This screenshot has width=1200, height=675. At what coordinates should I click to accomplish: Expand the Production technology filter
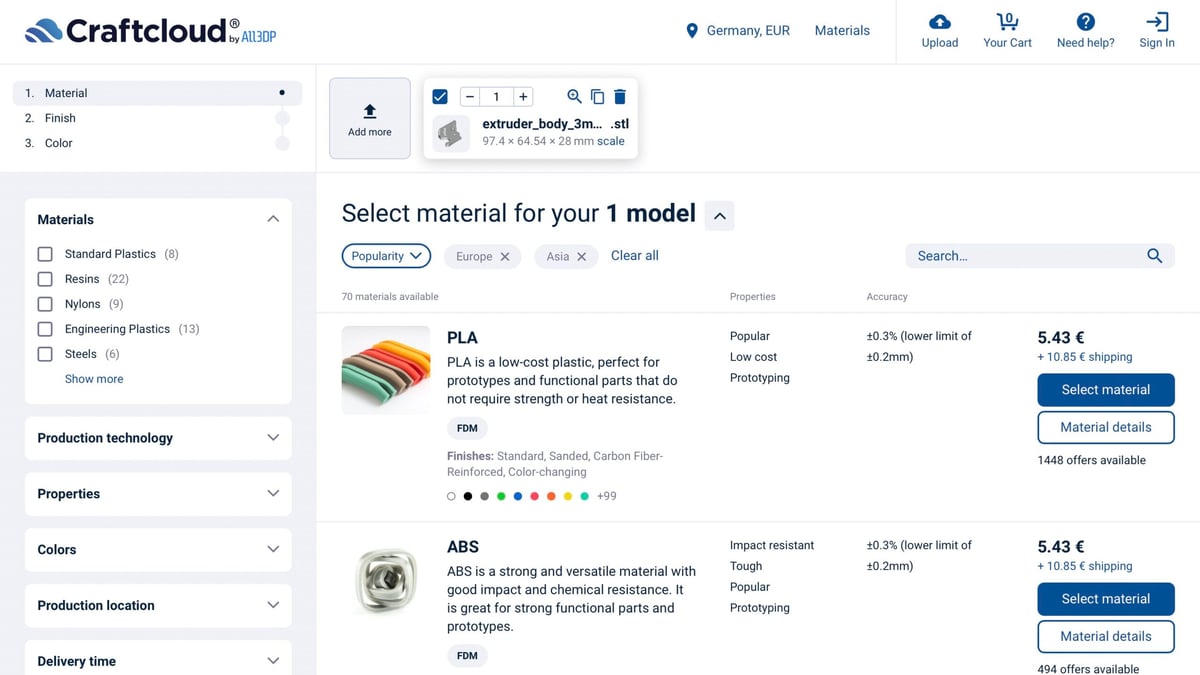coord(158,438)
